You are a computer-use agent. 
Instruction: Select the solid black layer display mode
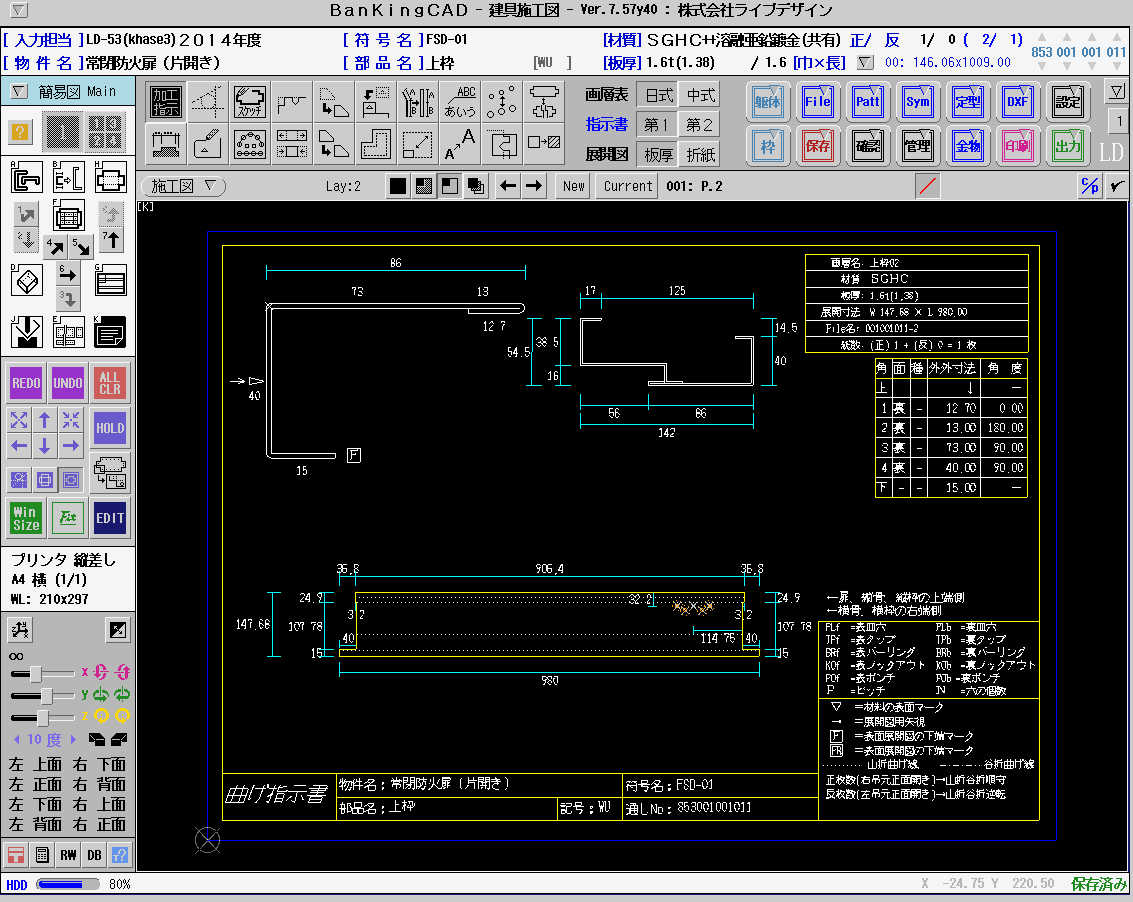click(397, 186)
